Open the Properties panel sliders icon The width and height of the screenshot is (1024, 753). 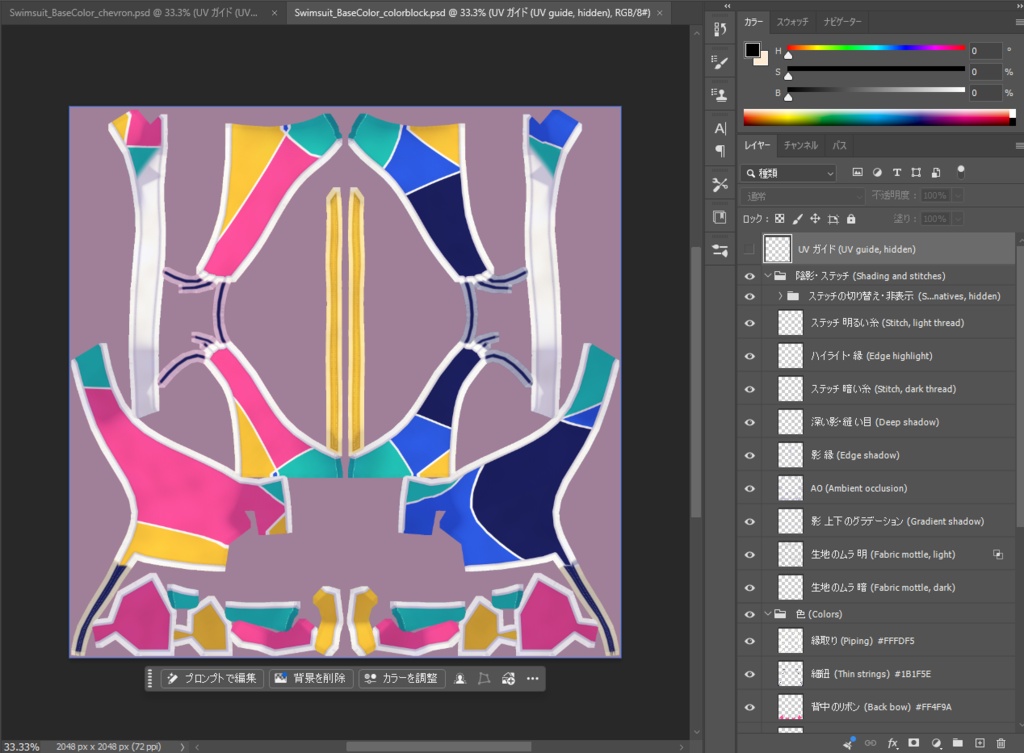[720, 250]
